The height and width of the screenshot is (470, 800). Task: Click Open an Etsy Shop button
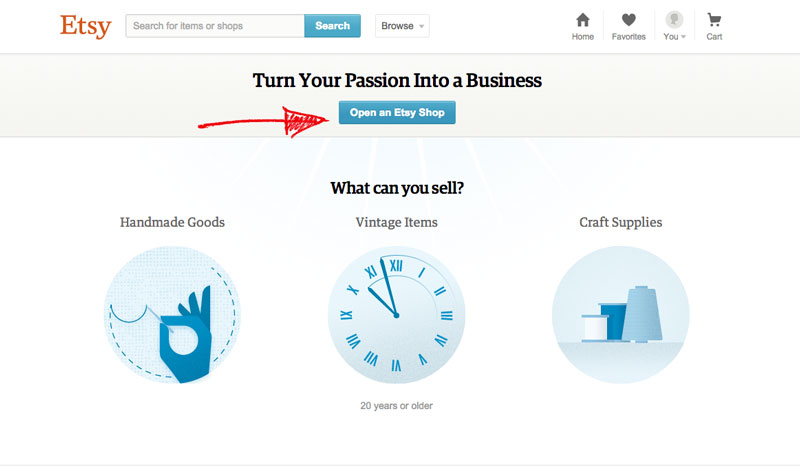coord(397,112)
